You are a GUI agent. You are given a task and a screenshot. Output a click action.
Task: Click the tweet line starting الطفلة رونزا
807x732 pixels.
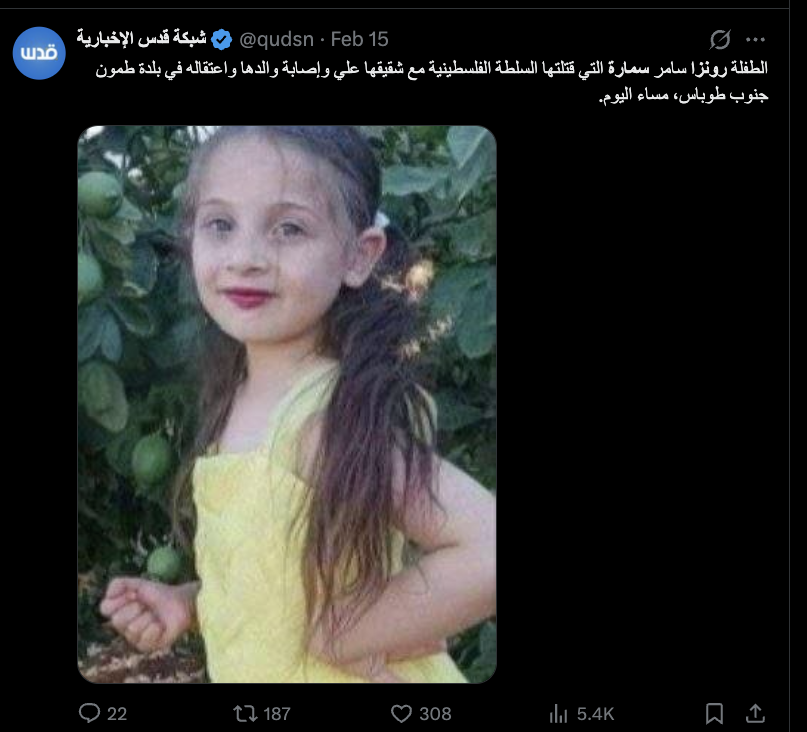click(x=431, y=68)
